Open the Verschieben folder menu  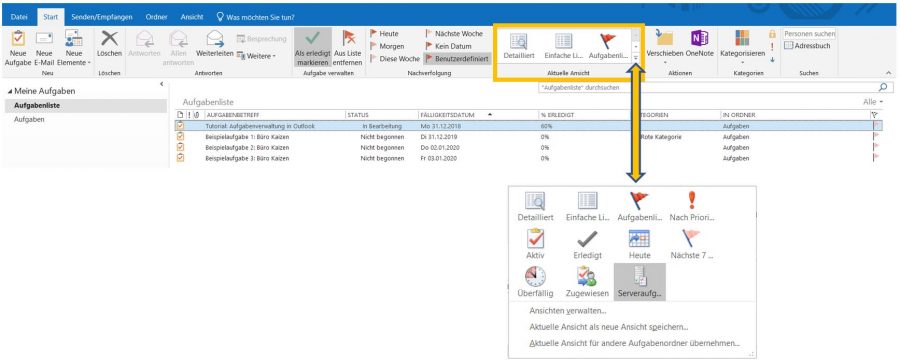(x=665, y=48)
